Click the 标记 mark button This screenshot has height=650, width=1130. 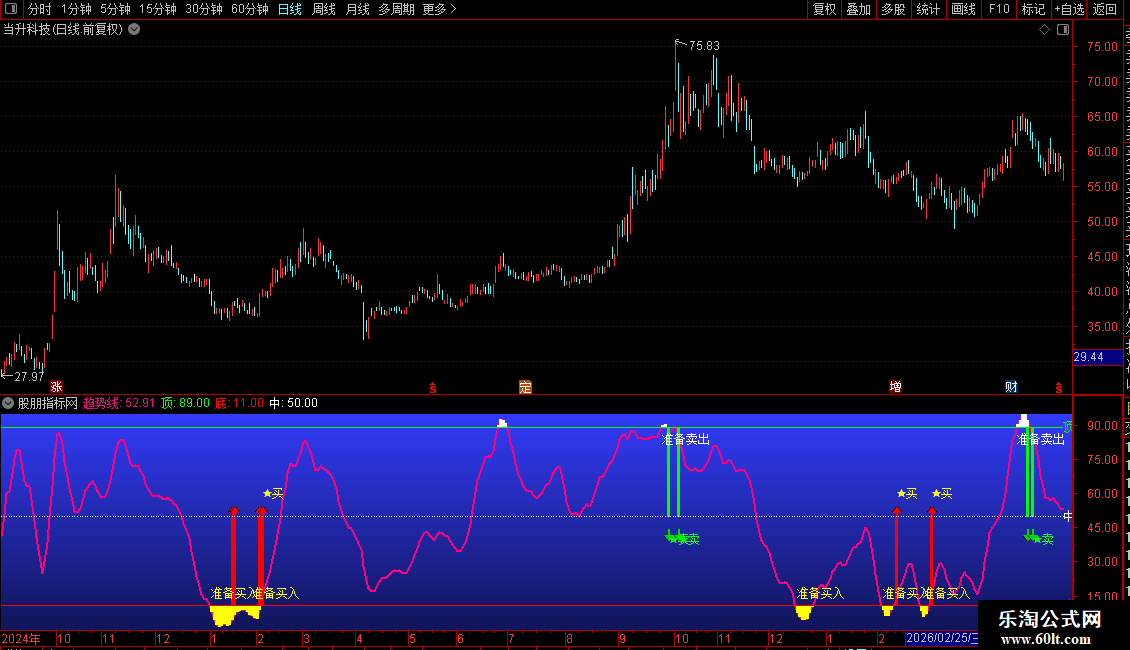click(x=1033, y=9)
